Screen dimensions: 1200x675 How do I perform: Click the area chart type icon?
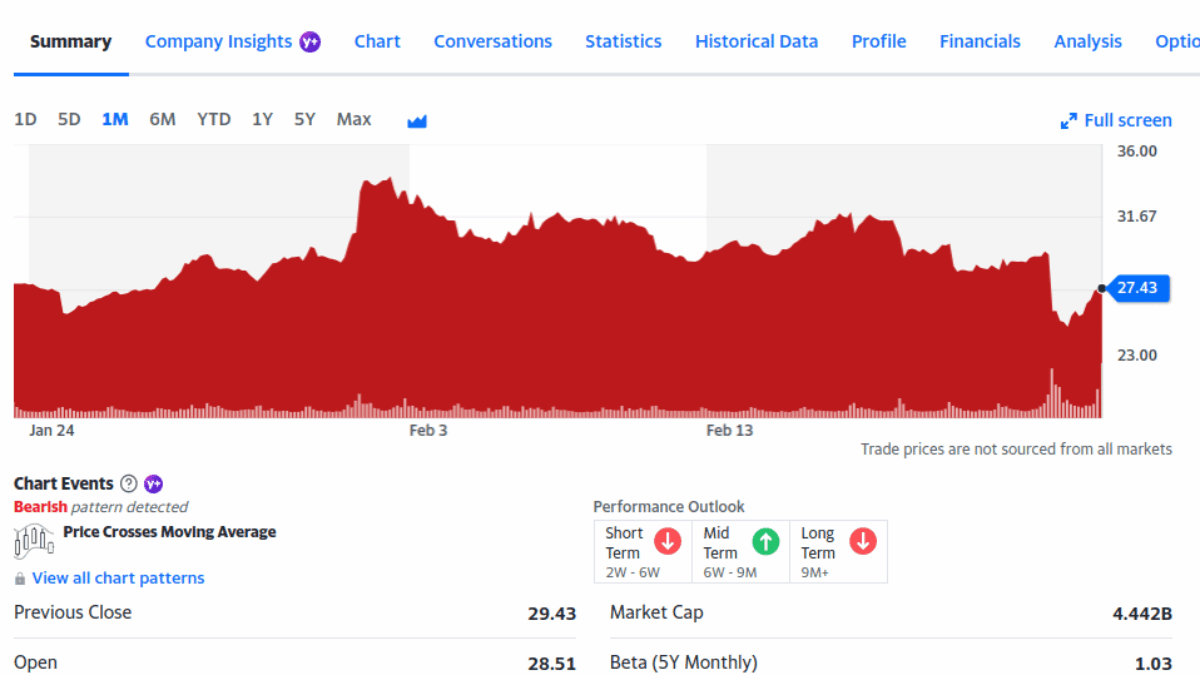(417, 121)
